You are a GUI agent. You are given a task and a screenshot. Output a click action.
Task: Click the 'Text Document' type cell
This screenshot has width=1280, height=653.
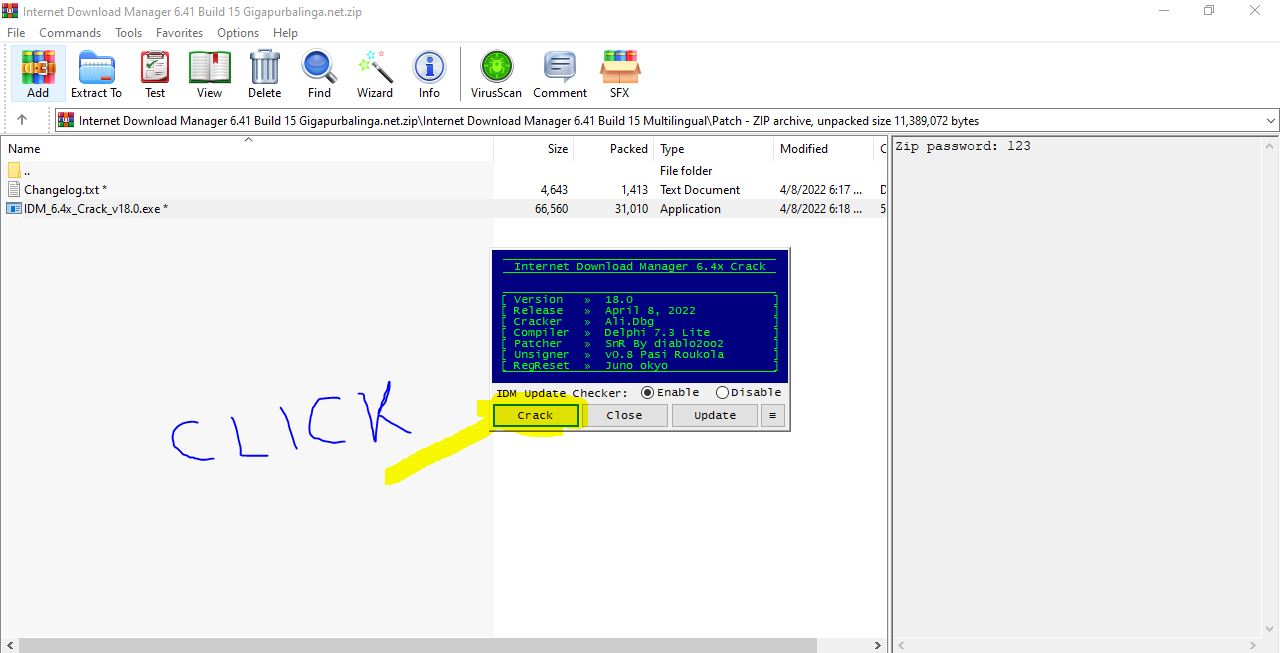click(700, 189)
